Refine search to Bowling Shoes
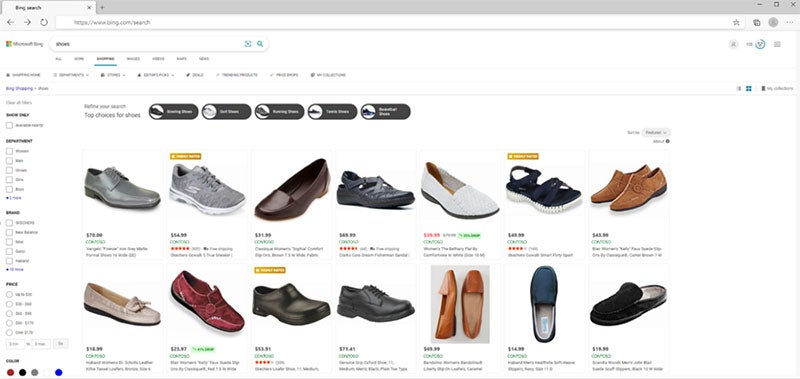 (173, 112)
